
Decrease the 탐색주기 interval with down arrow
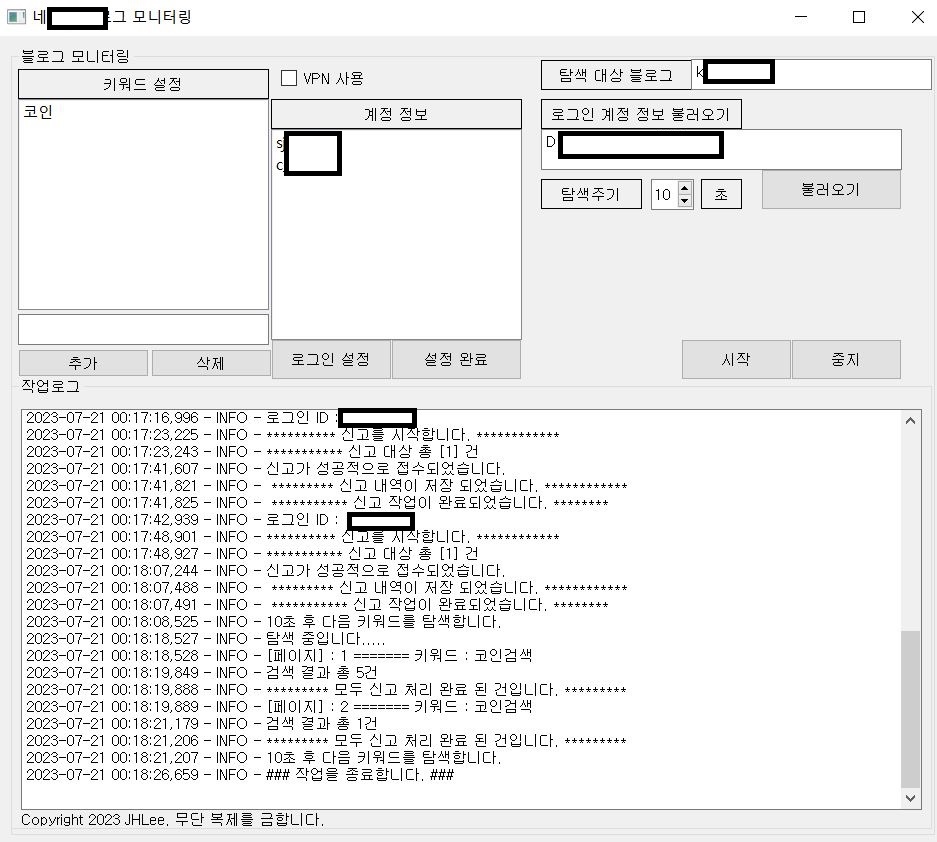point(685,200)
